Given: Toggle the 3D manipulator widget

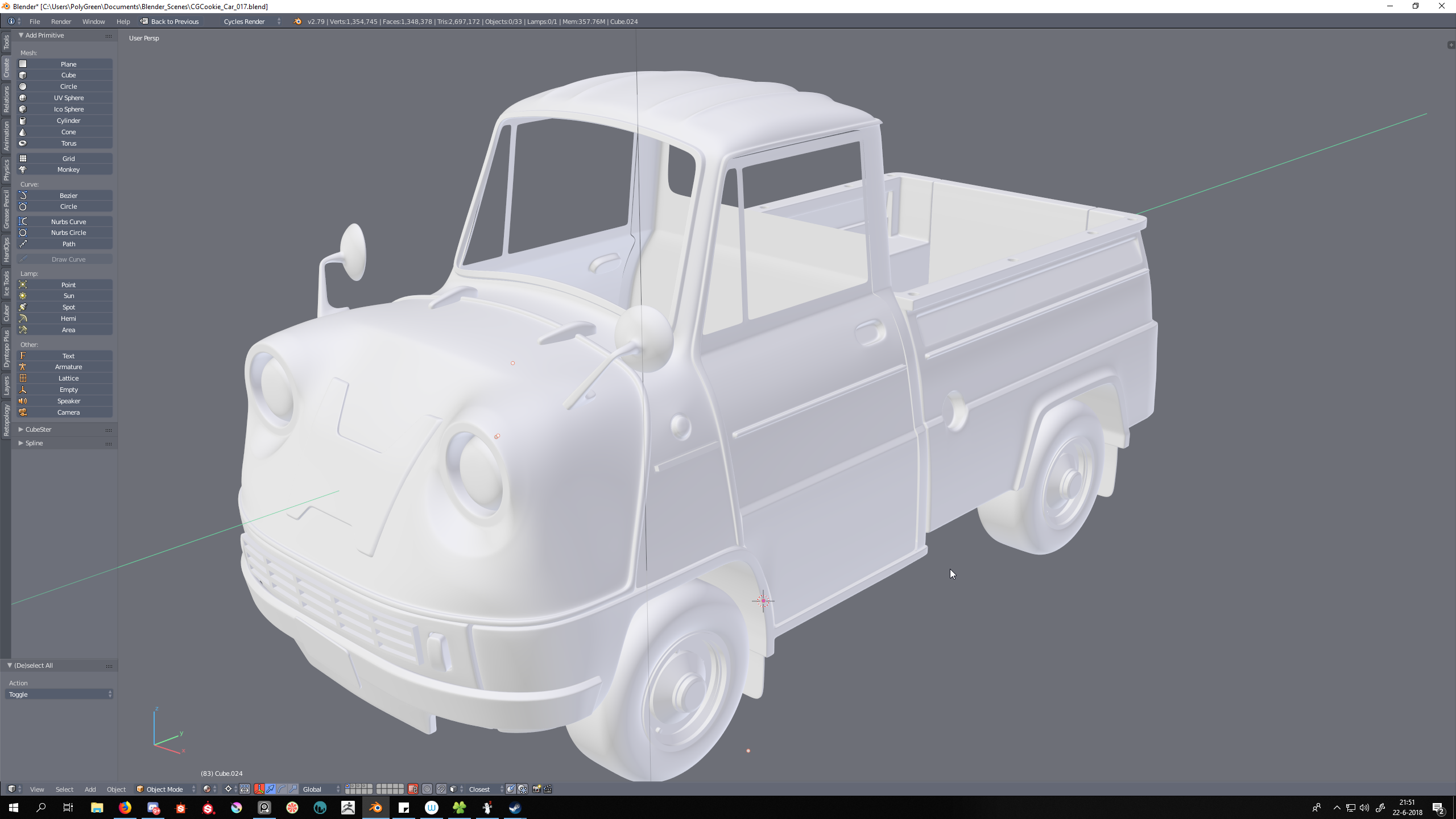Looking at the screenshot, I should (259, 789).
